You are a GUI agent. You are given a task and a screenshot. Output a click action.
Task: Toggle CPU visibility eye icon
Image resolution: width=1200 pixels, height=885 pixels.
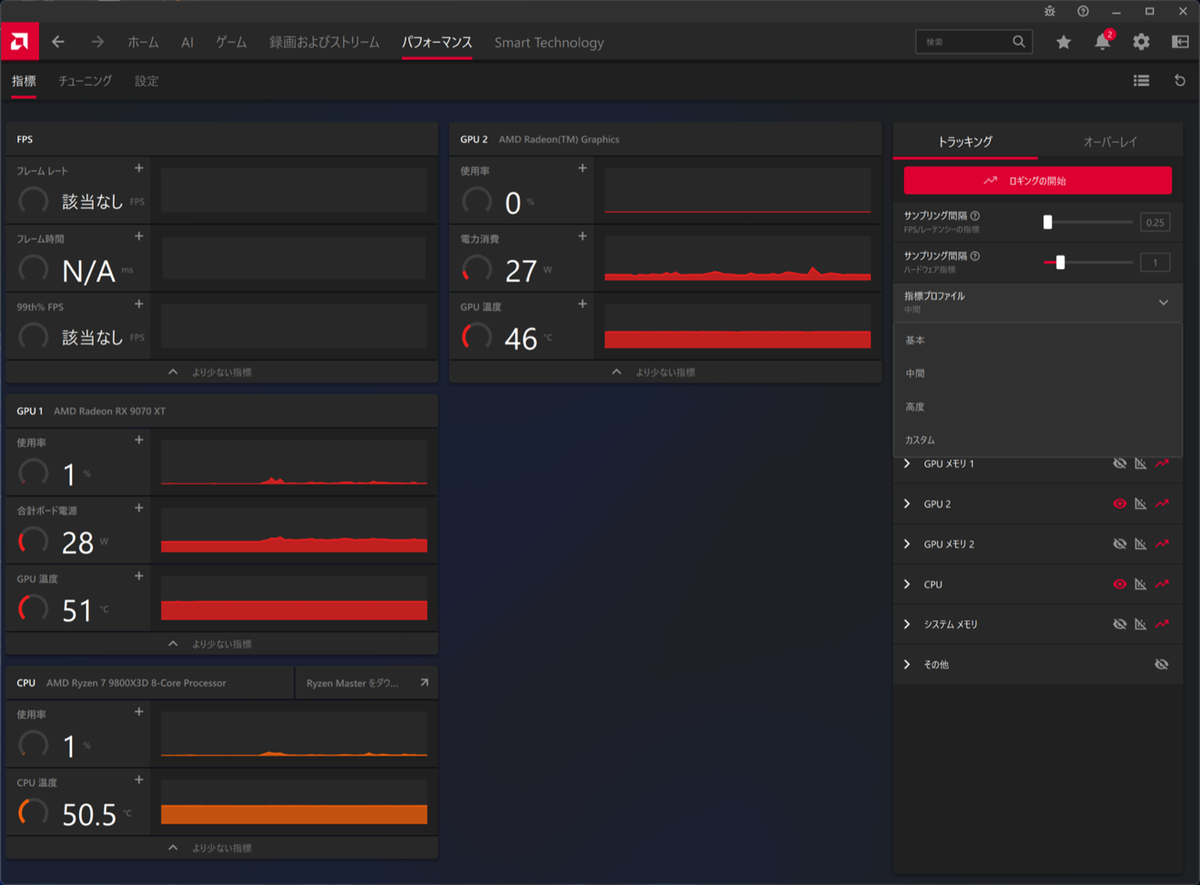(x=1120, y=584)
